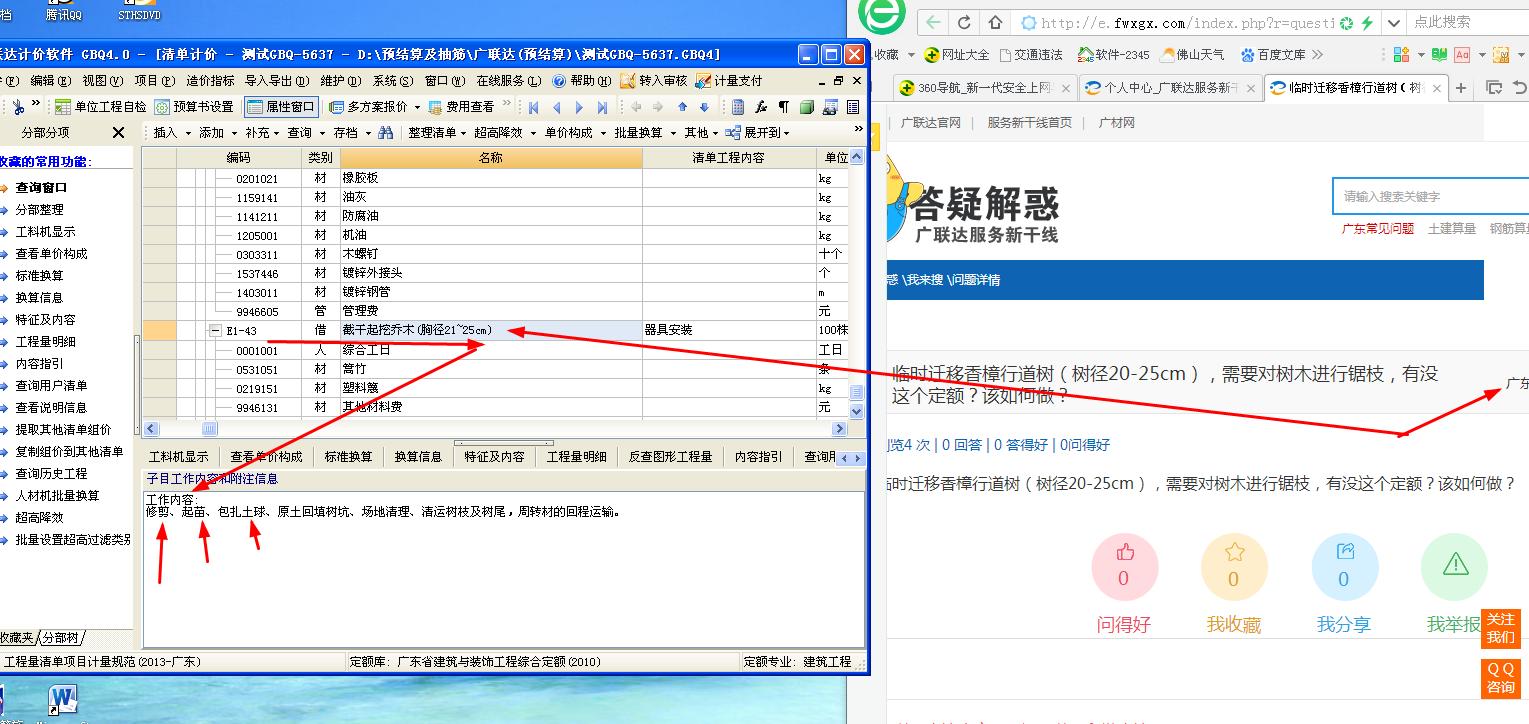Switch to 工程量明细 bottom tab
1529x724 pixels.
pos(576,456)
